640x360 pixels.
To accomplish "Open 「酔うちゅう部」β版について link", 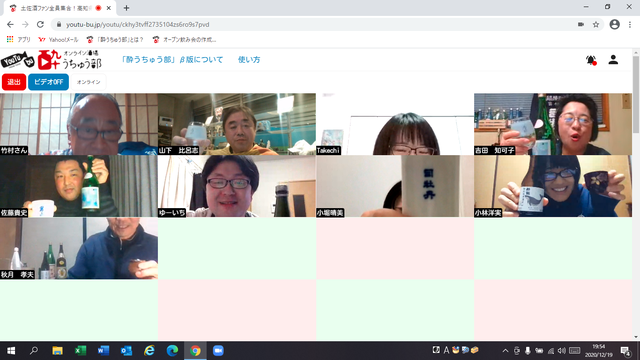I will tap(172, 60).
